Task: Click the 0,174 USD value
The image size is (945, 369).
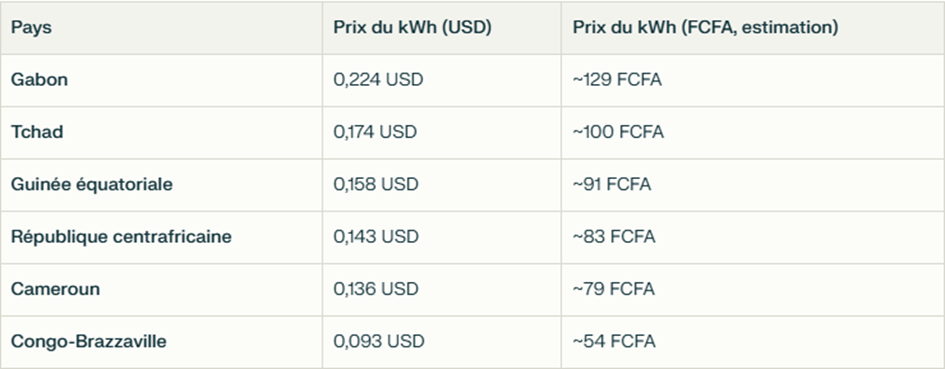Action: [375, 132]
